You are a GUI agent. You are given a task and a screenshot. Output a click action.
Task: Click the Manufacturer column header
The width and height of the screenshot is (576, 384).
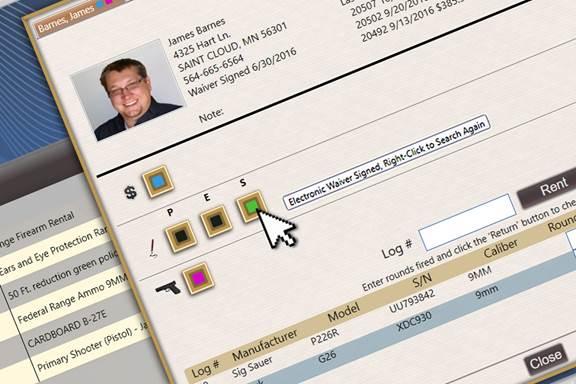coord(264,345)
